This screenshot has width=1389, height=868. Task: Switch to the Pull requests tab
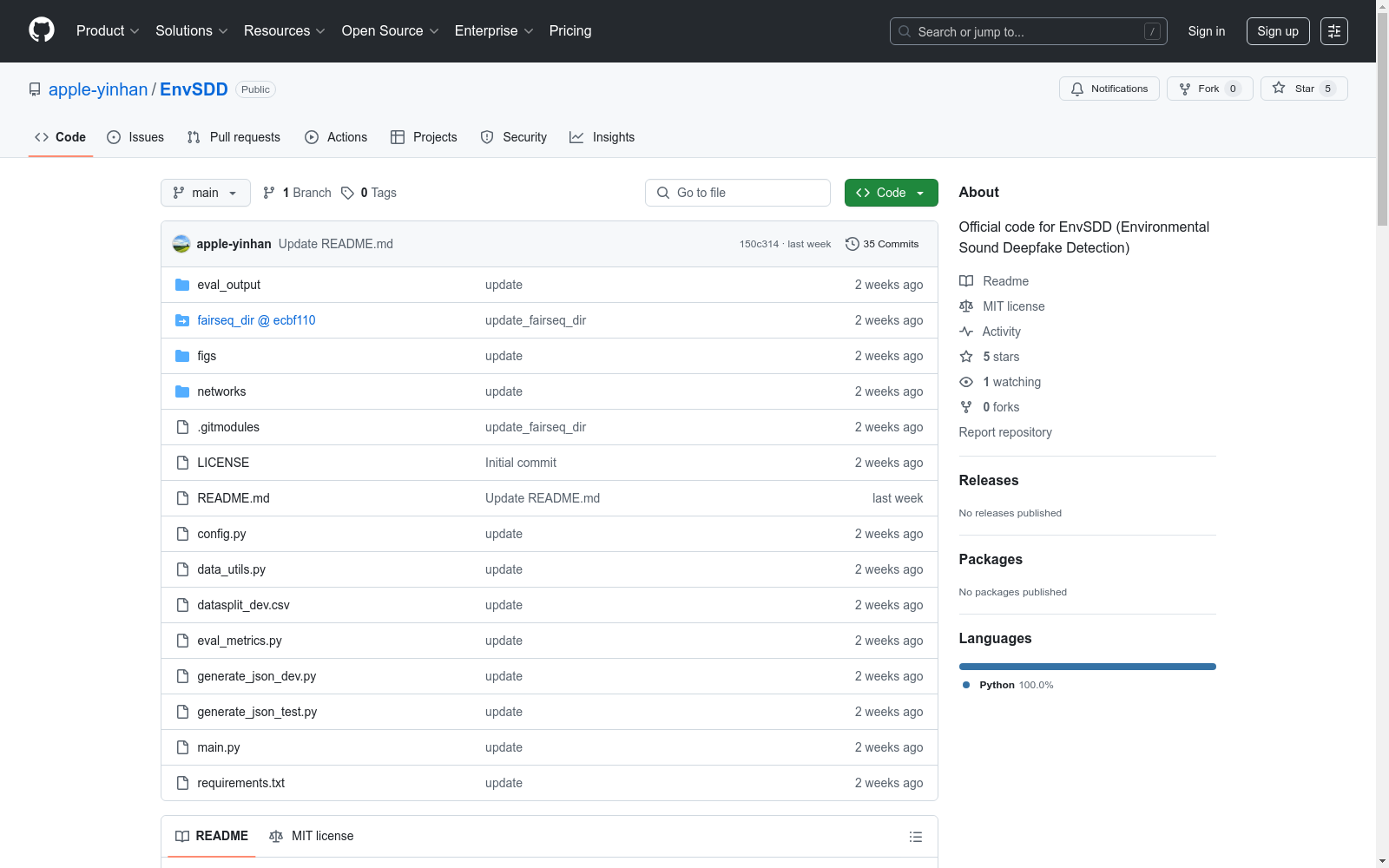[x=234, y=137]
